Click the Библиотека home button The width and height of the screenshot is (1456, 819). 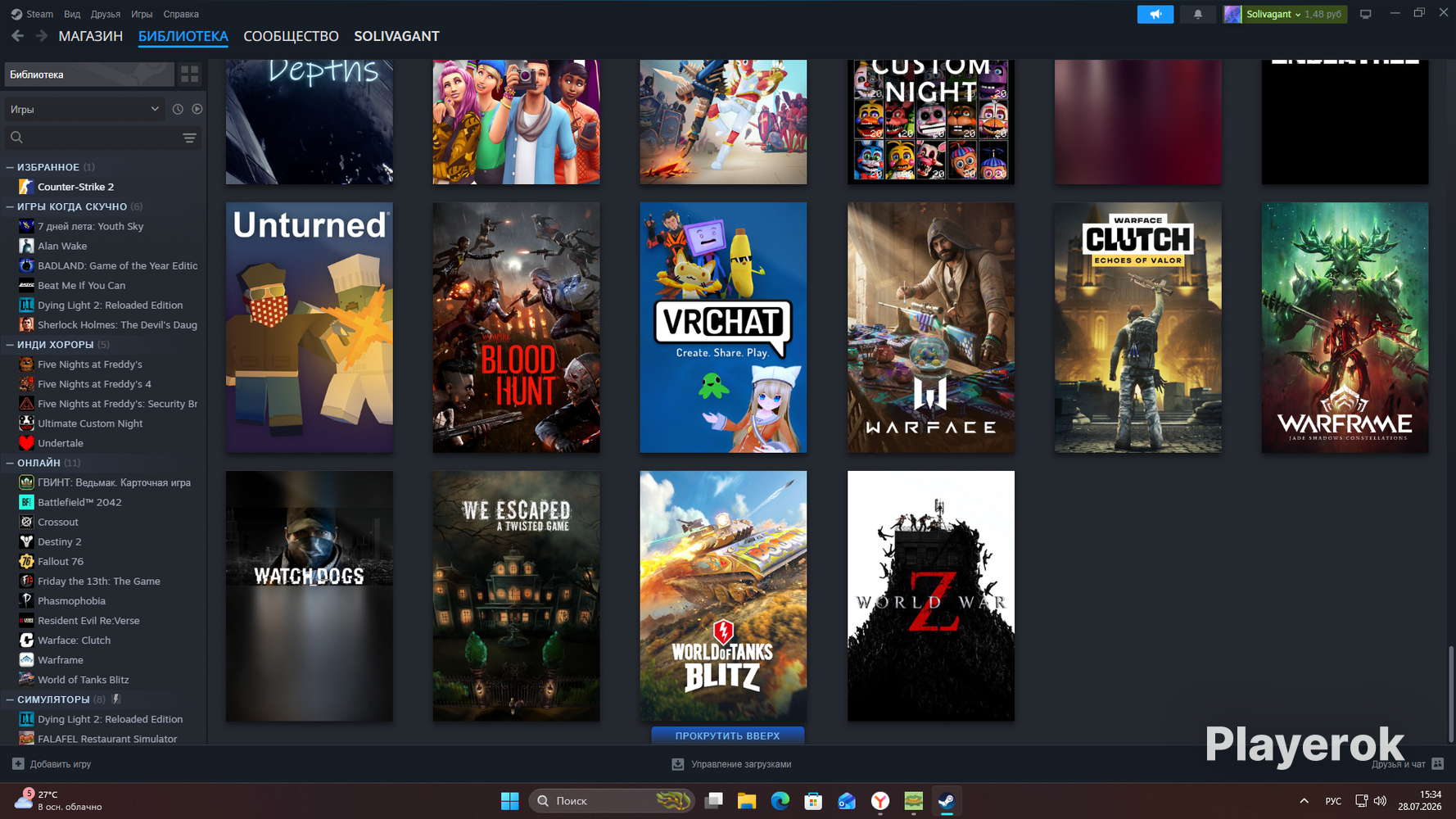(89, 75)
